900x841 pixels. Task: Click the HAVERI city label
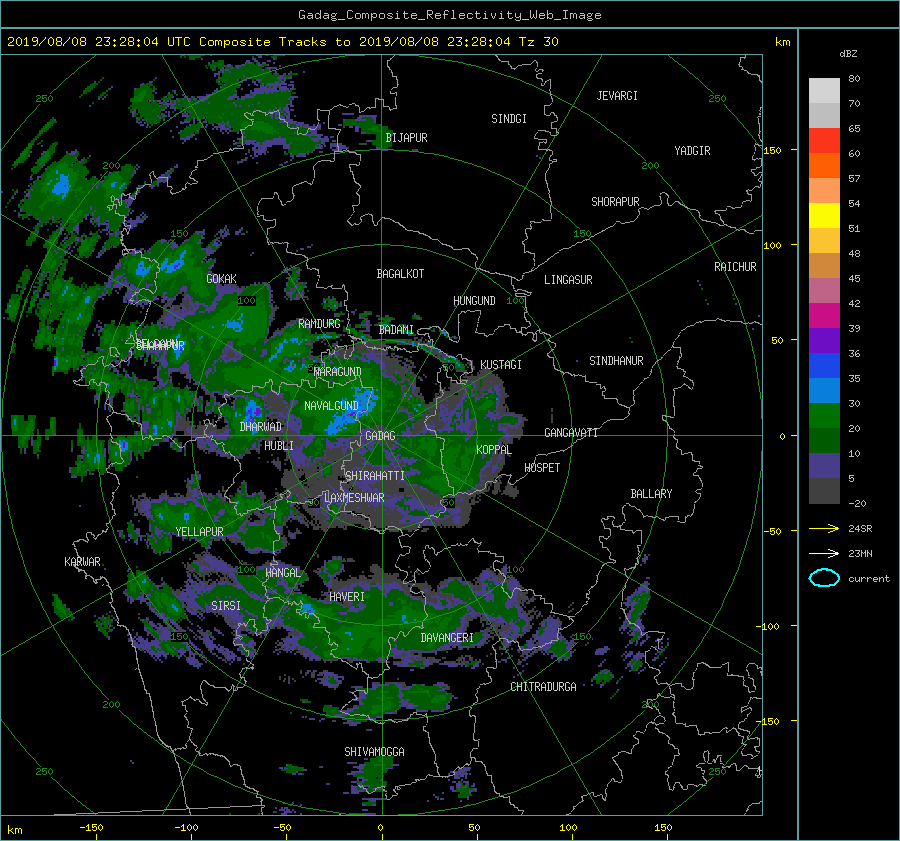pyautogui.click(x=347, y=597)
